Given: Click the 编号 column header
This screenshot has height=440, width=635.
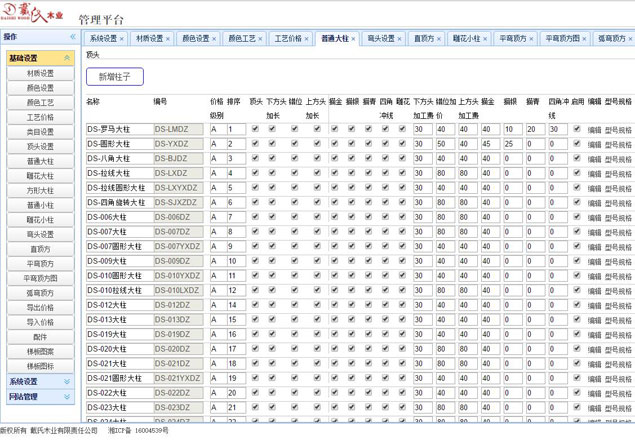Looking at the screenshot, I should [x=160, y=102].
